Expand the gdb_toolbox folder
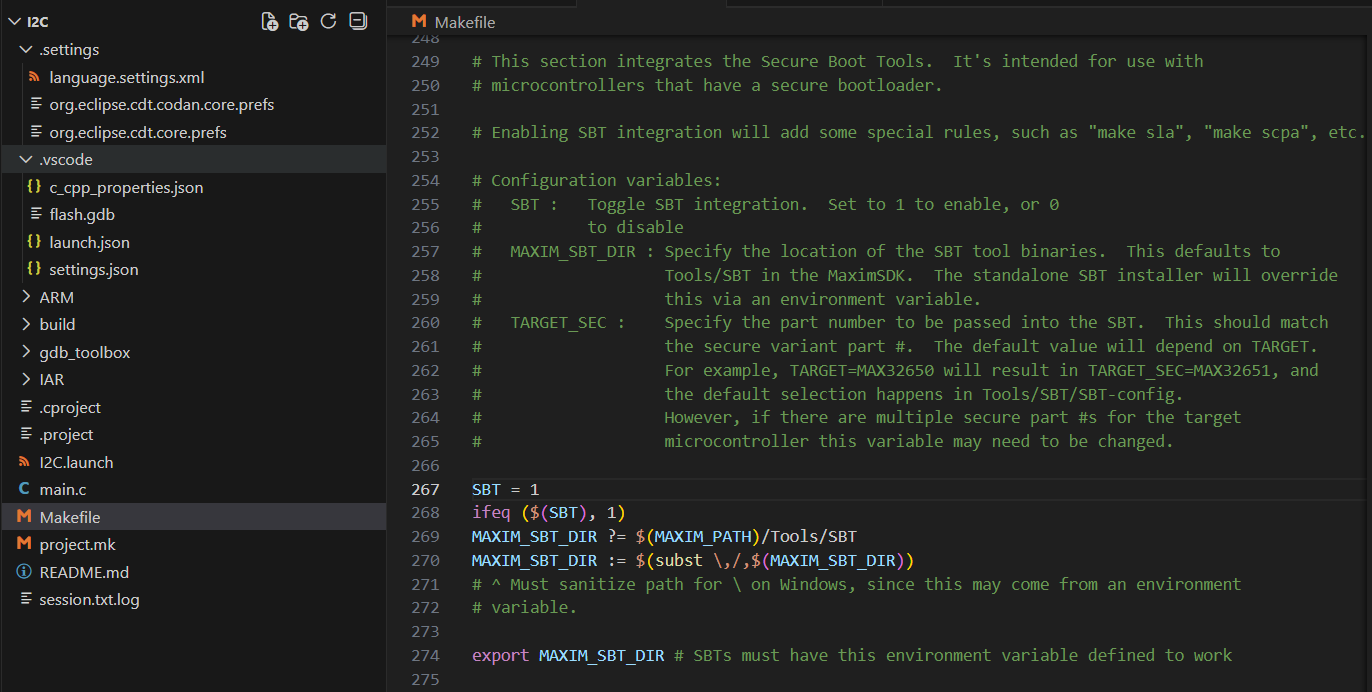Image resolution: width=1372 pixels, height=692 pixels. 25,352
